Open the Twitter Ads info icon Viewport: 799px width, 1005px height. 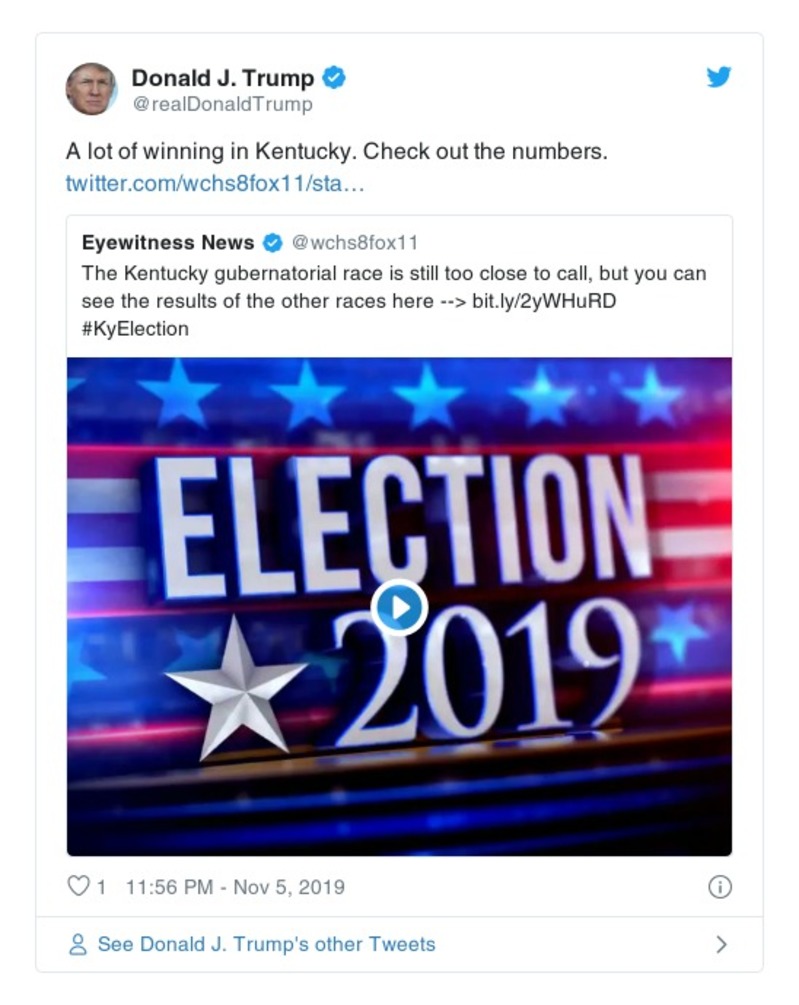719,887
